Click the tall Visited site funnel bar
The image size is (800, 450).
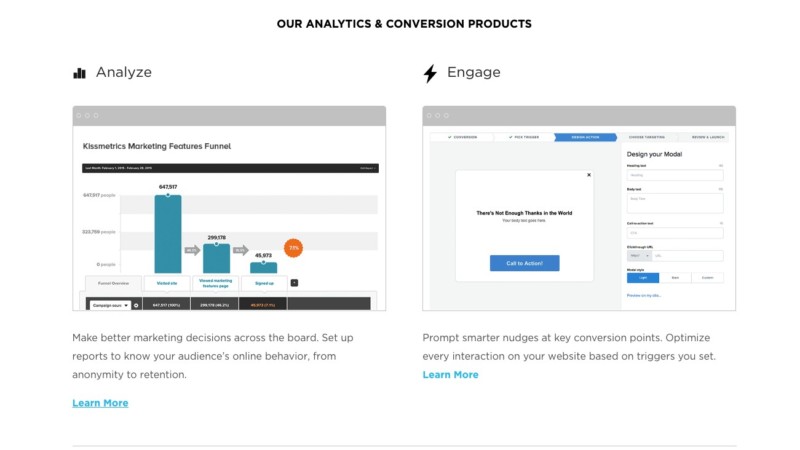[167, 233]
